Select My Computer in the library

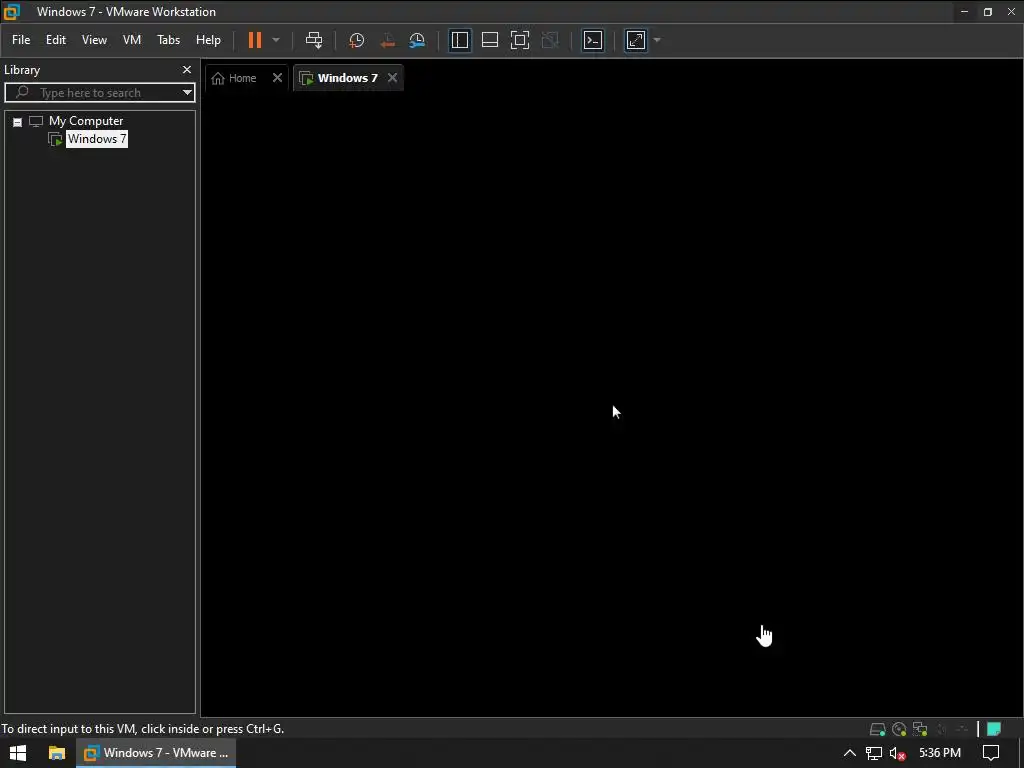tap(86, 121)
